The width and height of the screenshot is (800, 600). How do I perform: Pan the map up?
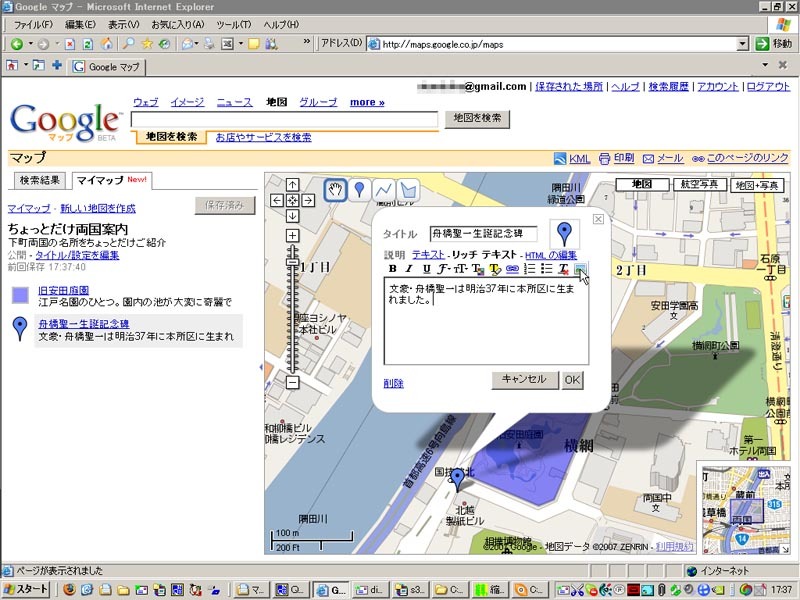click(292, 184)
